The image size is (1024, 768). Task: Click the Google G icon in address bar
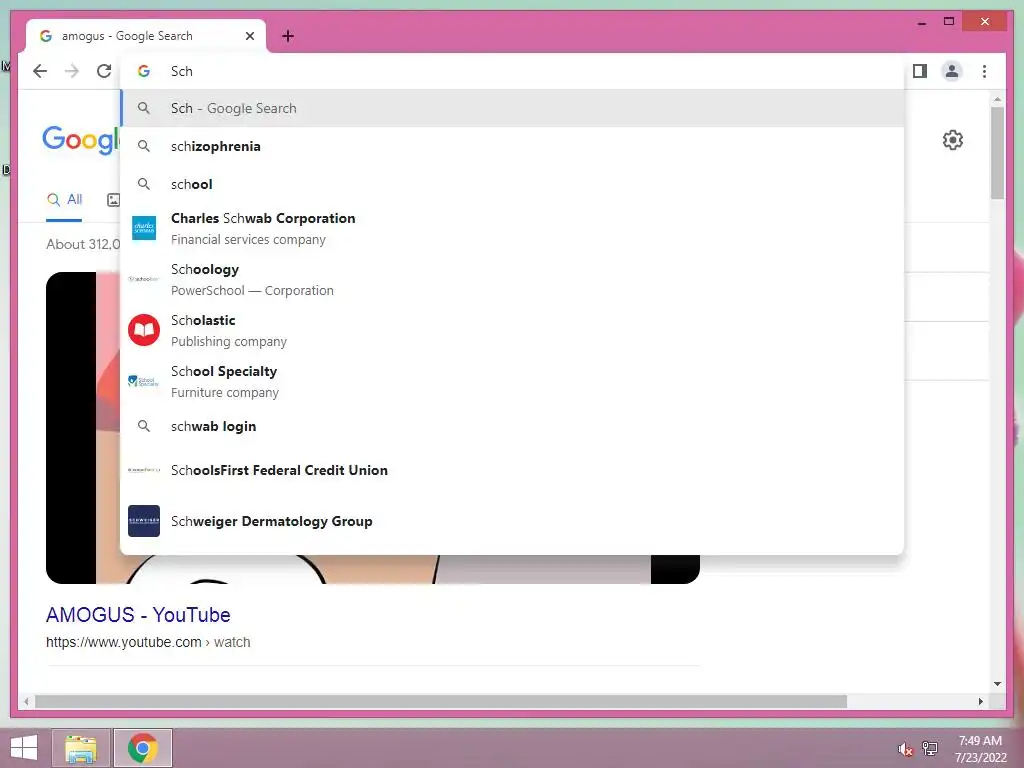144,71
